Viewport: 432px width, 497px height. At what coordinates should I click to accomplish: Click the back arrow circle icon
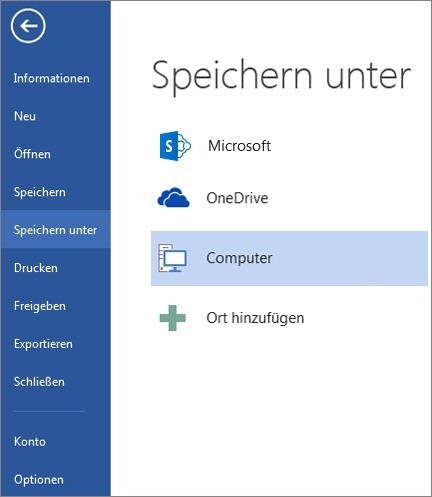[28, 26]
